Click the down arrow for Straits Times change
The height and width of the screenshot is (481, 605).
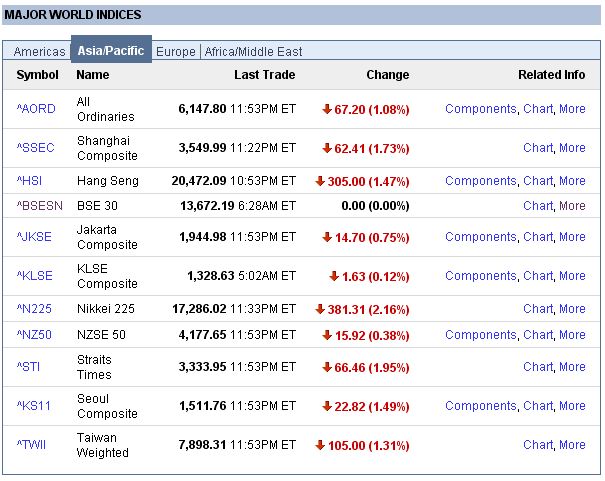pos(326,367)
